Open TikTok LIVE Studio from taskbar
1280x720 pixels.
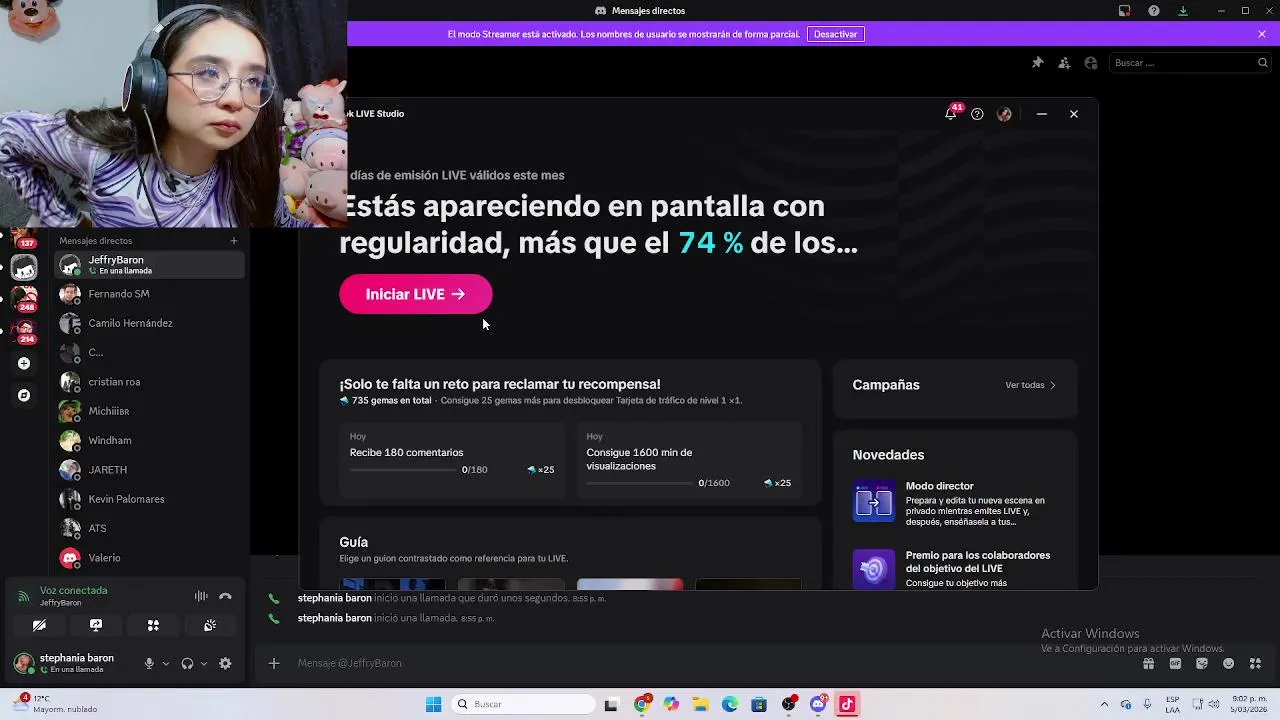(847, 704)
